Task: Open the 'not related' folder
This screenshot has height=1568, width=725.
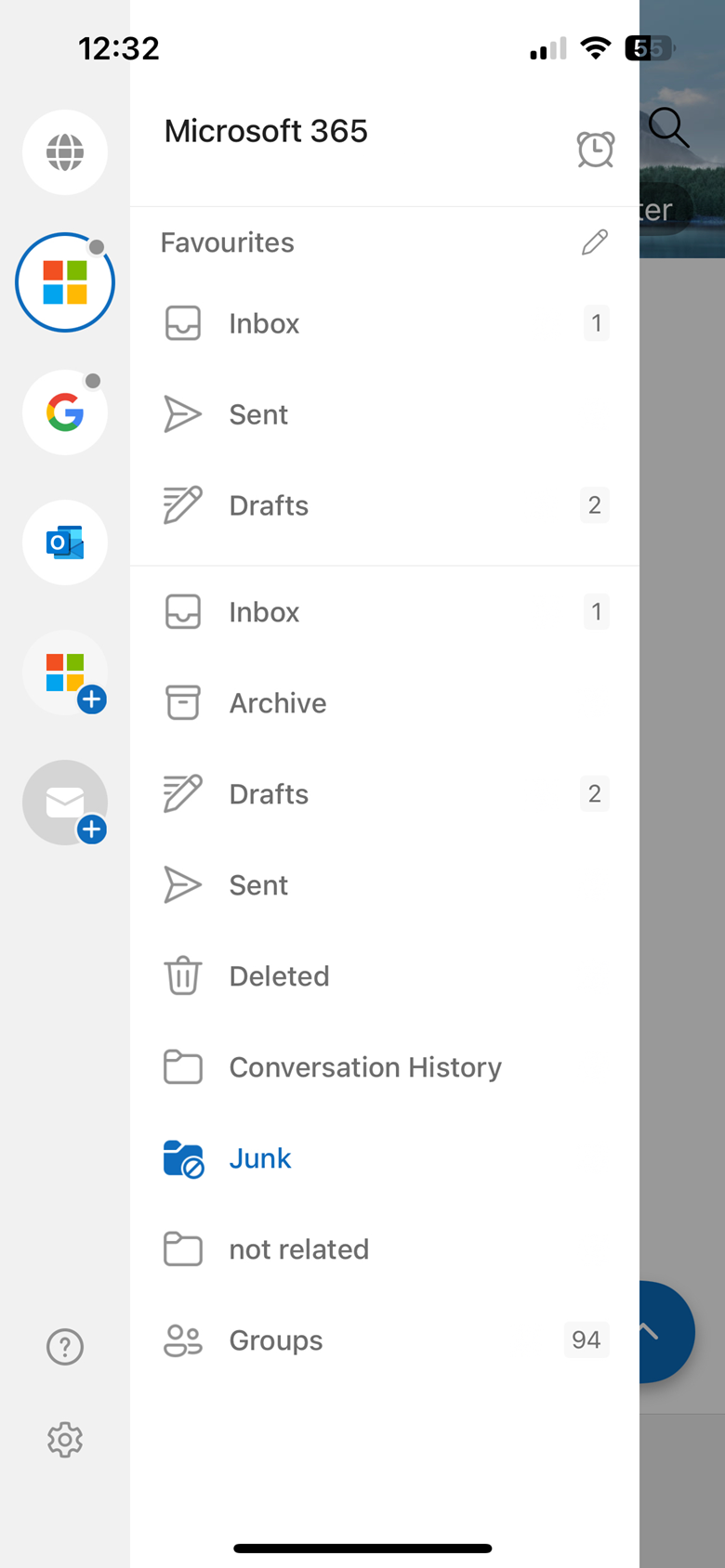Action: pyautogui.click(x=385, y=1249)
